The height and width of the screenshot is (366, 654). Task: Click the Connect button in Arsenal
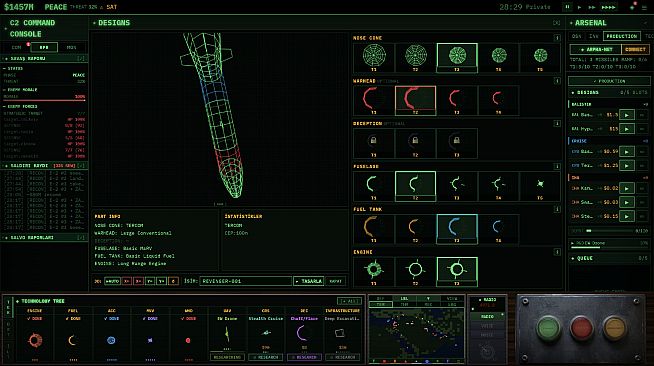coord(636,50)
